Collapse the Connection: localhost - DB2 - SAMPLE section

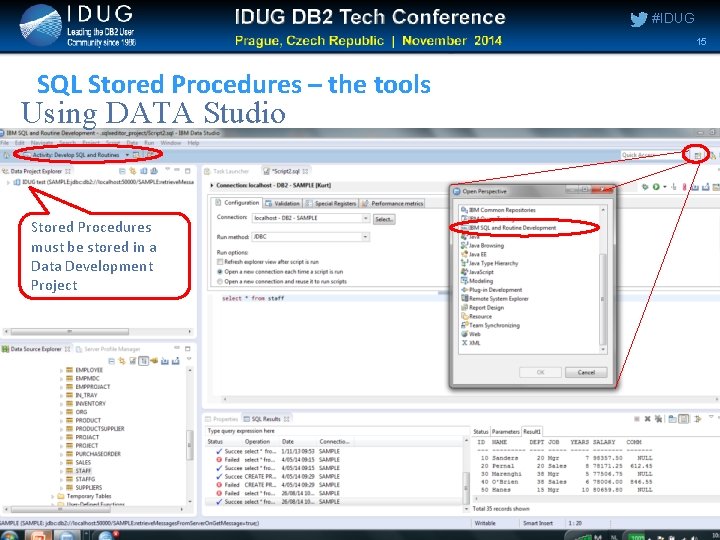click(x=212, y=186)
